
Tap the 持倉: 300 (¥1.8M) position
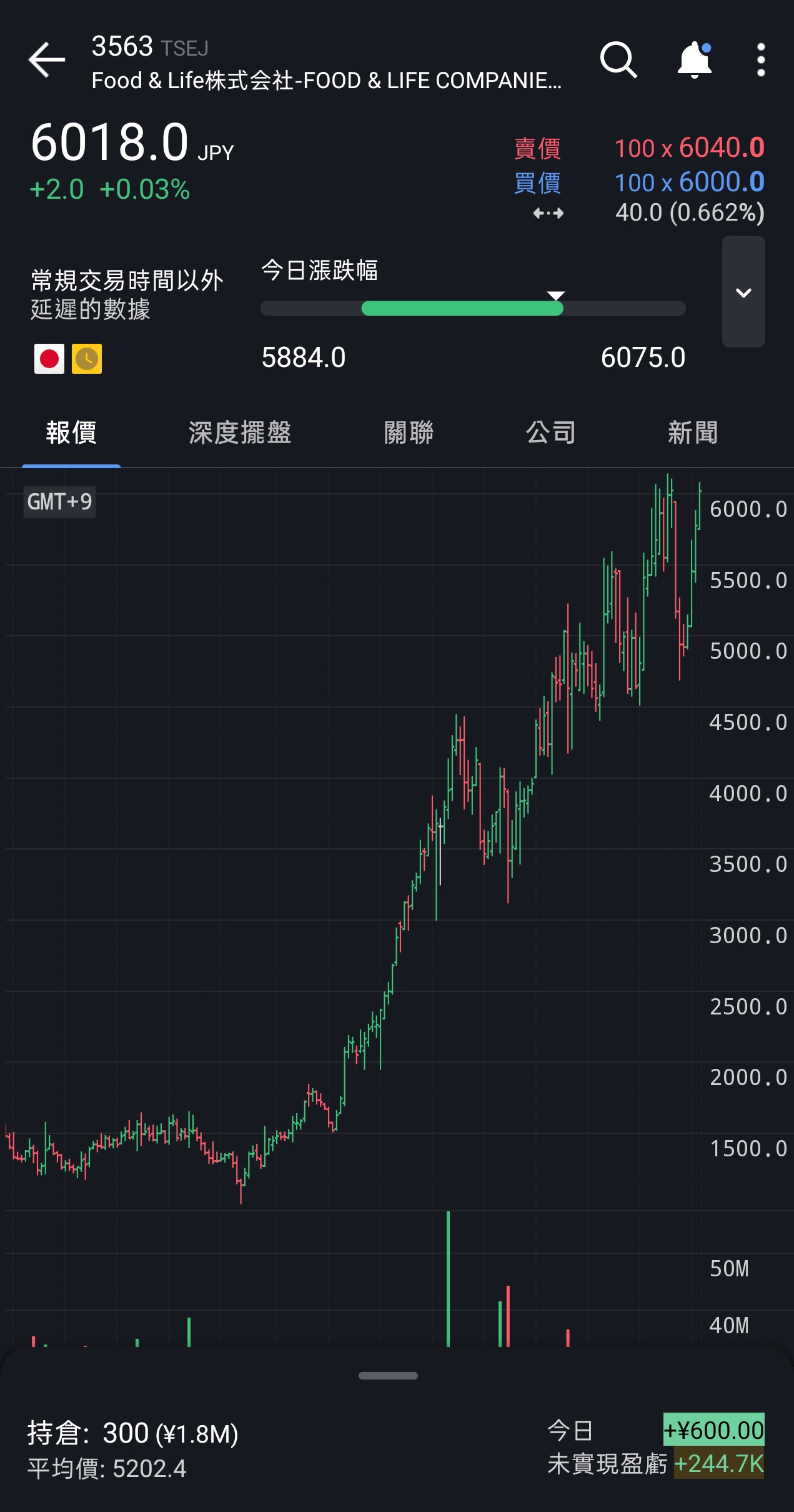point(132,1433)
